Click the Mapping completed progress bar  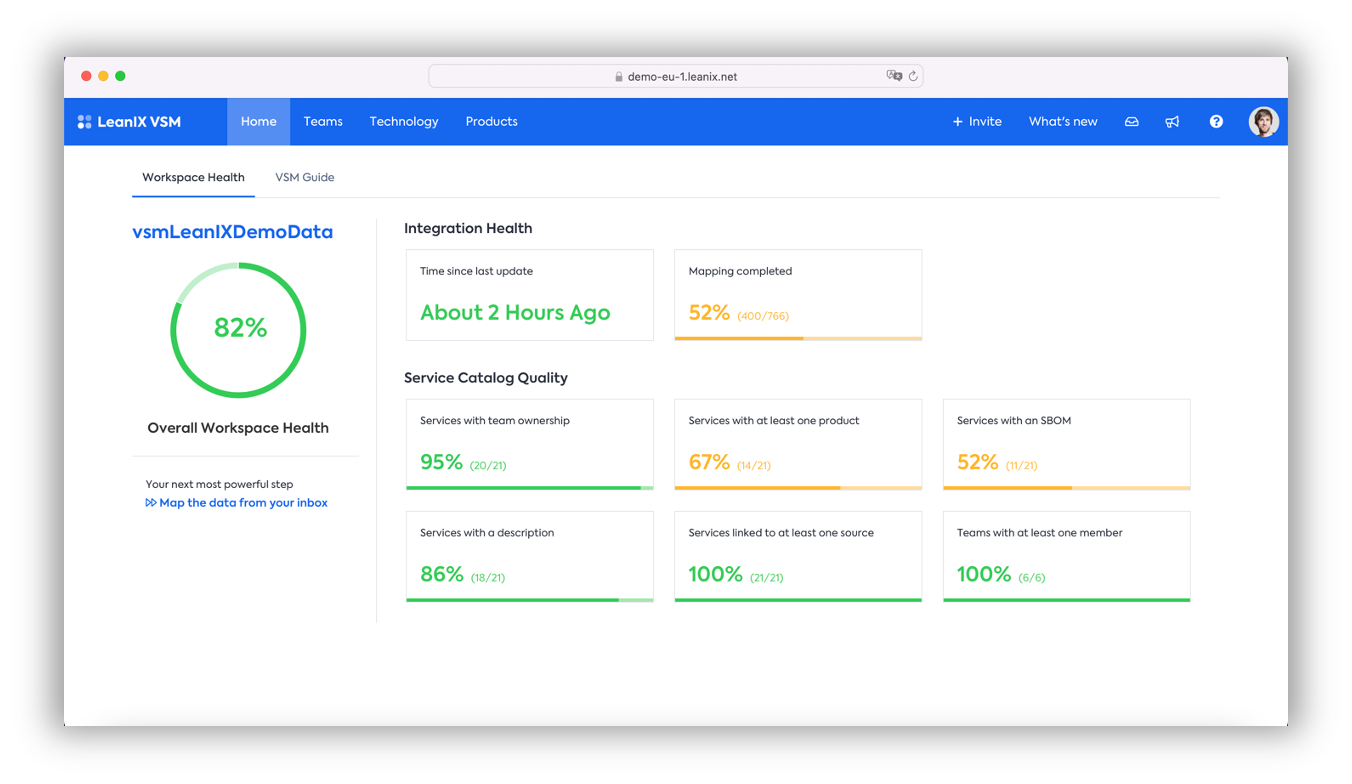[798, 338]
